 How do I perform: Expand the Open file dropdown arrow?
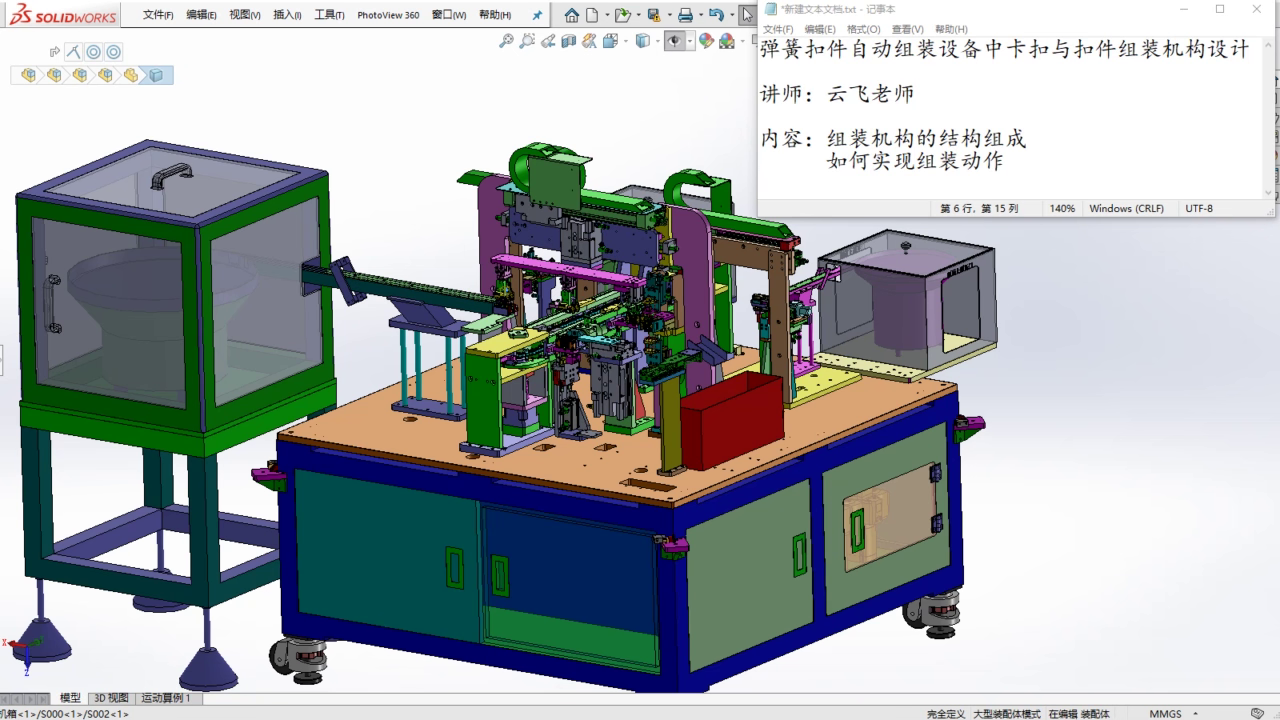tap(639, 15)
